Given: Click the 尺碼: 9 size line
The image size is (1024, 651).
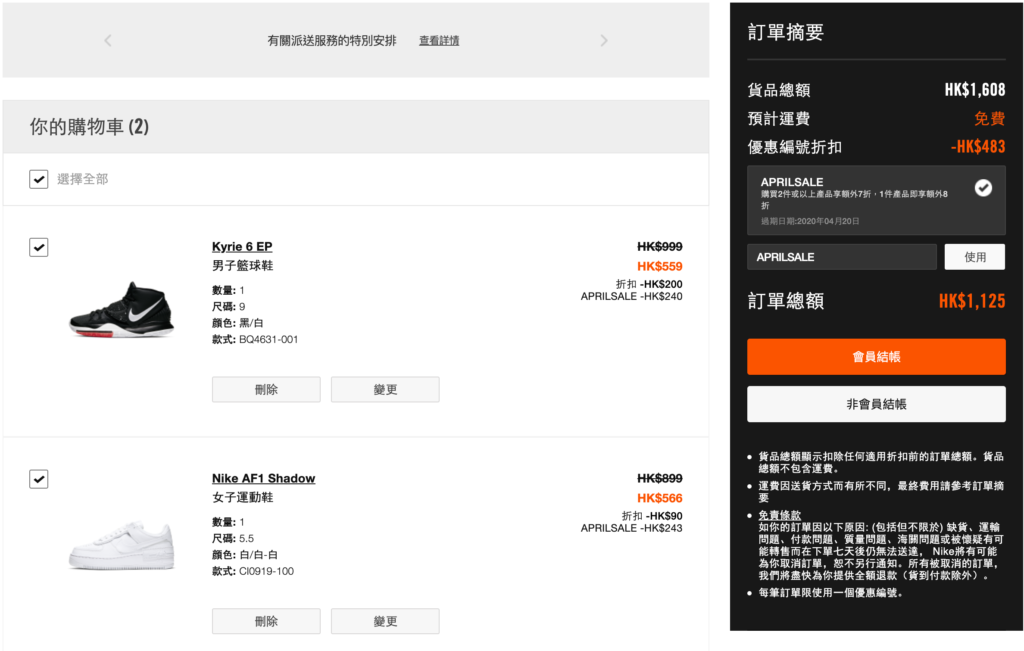Looking at the screenshot, I should (229, 307).
